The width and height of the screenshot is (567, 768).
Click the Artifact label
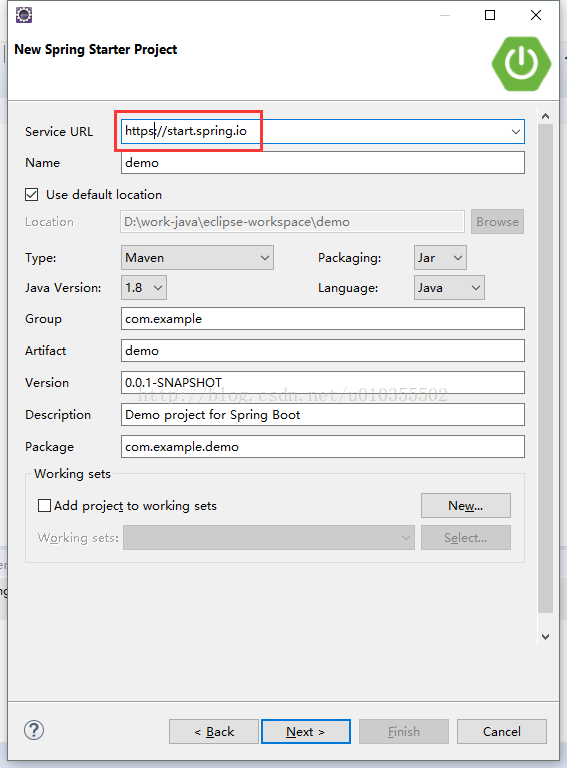point(46,351)
